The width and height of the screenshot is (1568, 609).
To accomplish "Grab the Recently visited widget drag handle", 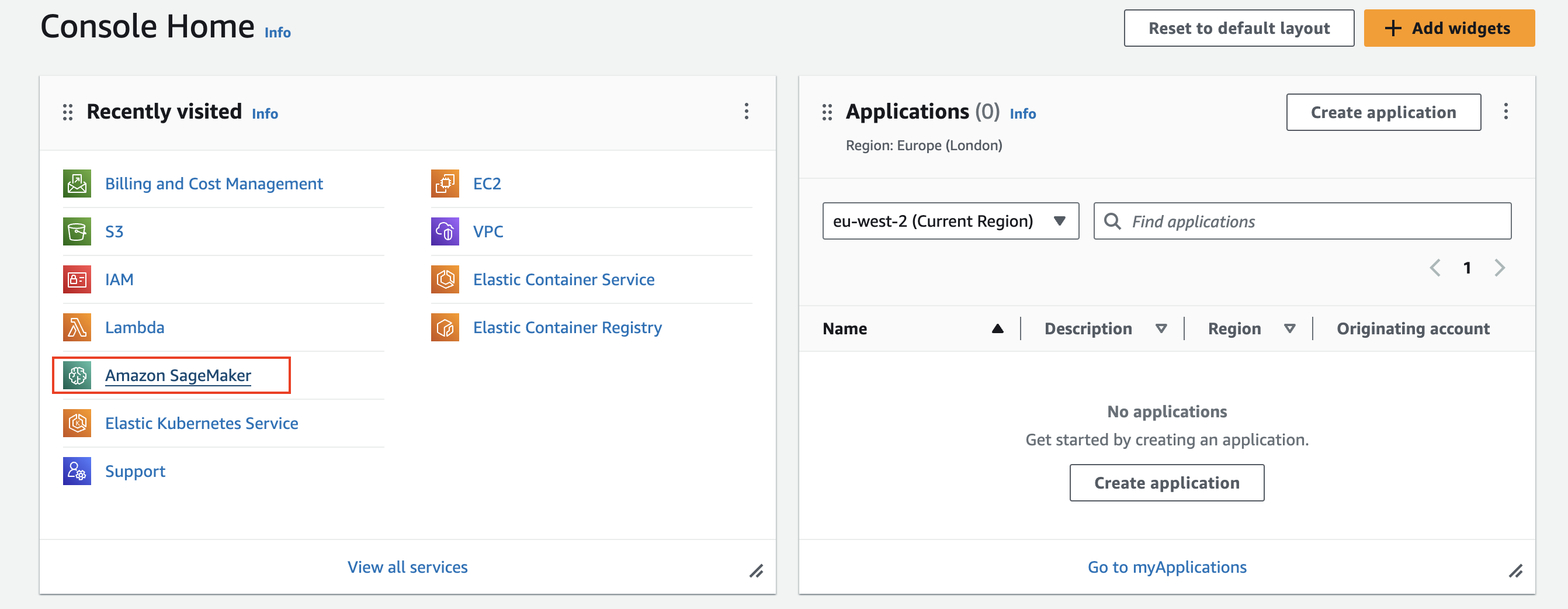I will coord(68,112).
